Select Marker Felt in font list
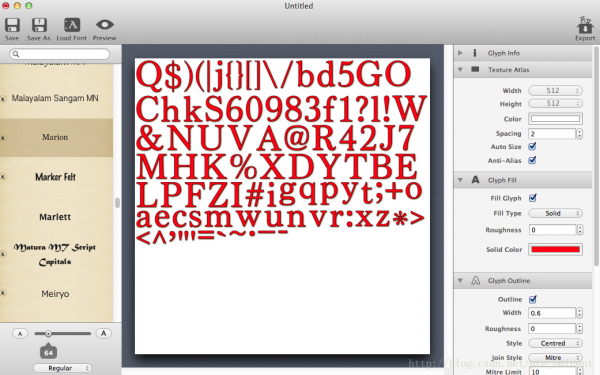This screenshot has width=600, height=375. [55, 177]
